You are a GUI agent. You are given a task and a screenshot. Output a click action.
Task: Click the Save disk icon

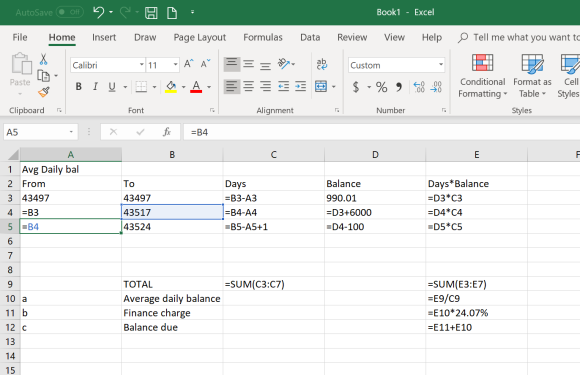[151, 13]
